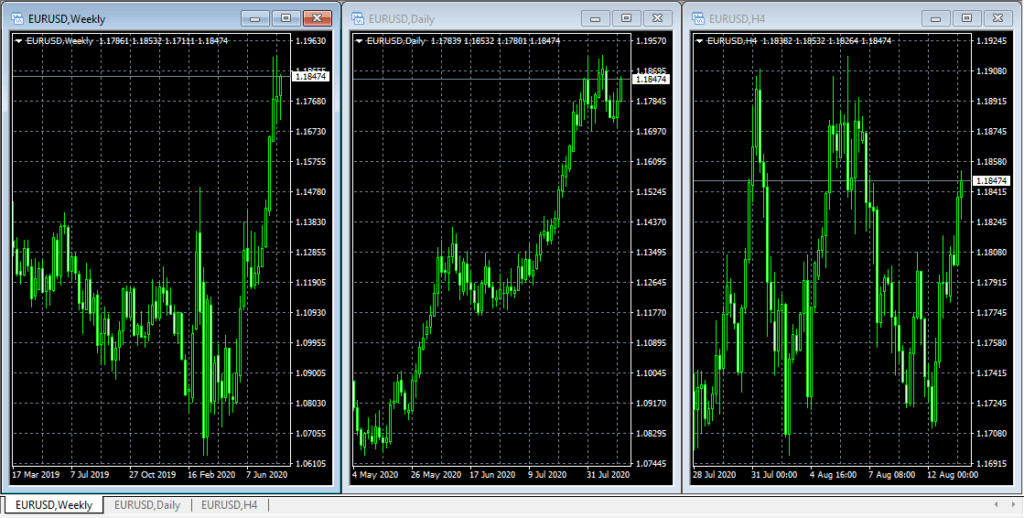Select the EURUSD,Weekly tab
This screenshot has width=1024, height=518.
tap(54, 505)
